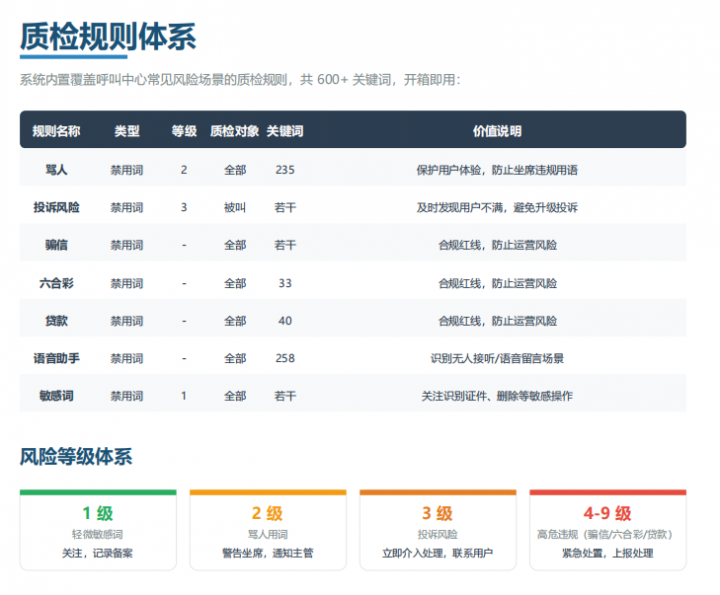Click keyword count 40 in 贷款 row

[x=285, y=321]
